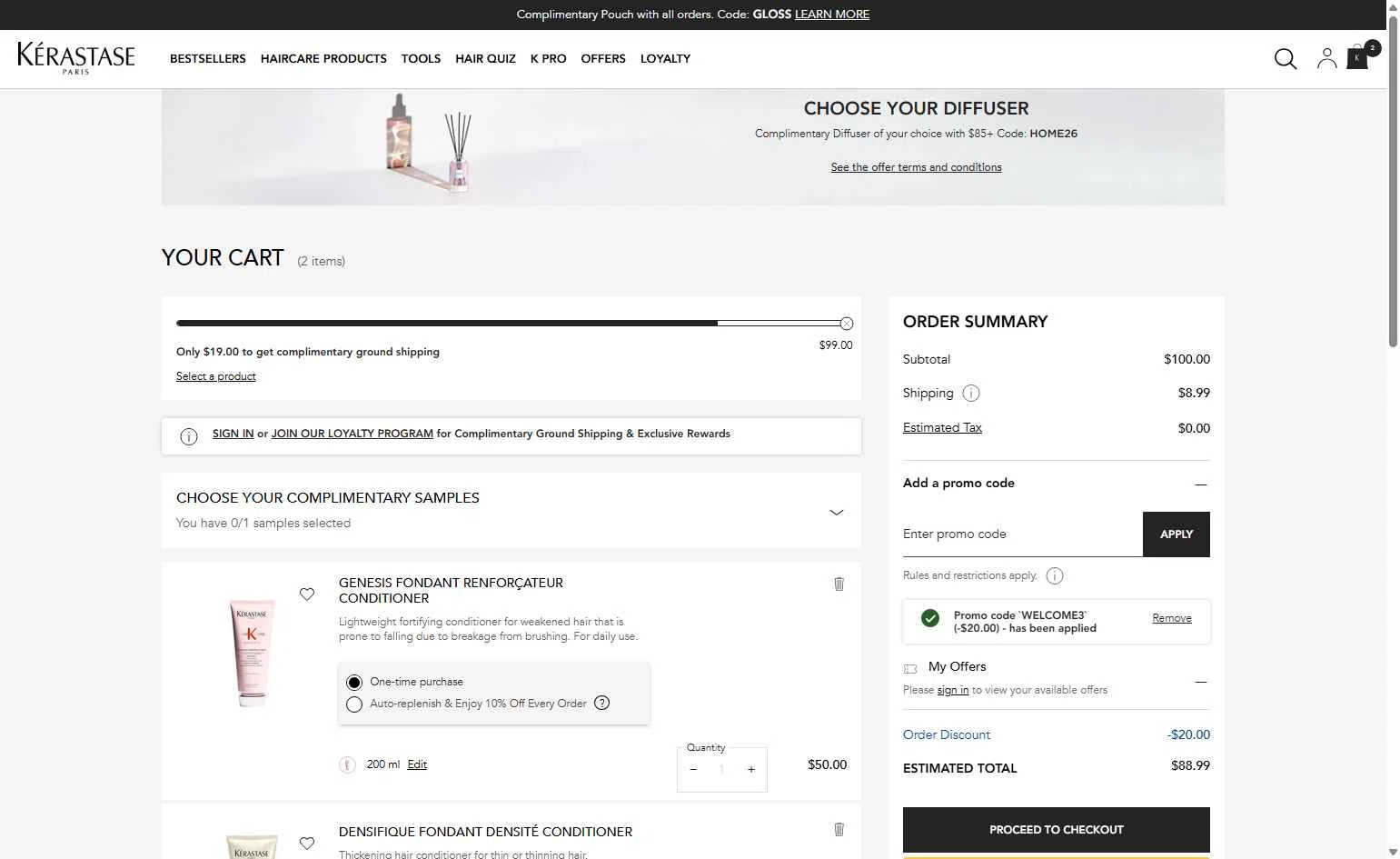Click the Kérastase Paris logo

tap(76, 57)
